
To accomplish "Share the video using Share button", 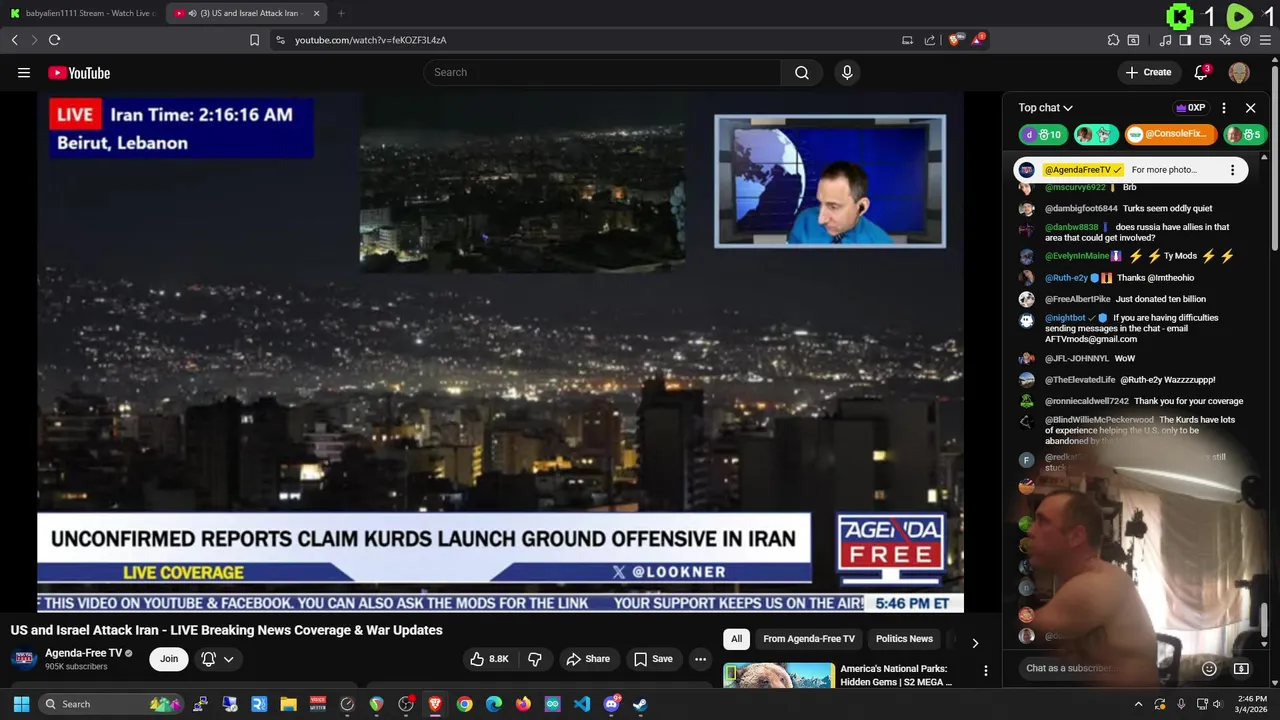I will [x=588, y=659].
